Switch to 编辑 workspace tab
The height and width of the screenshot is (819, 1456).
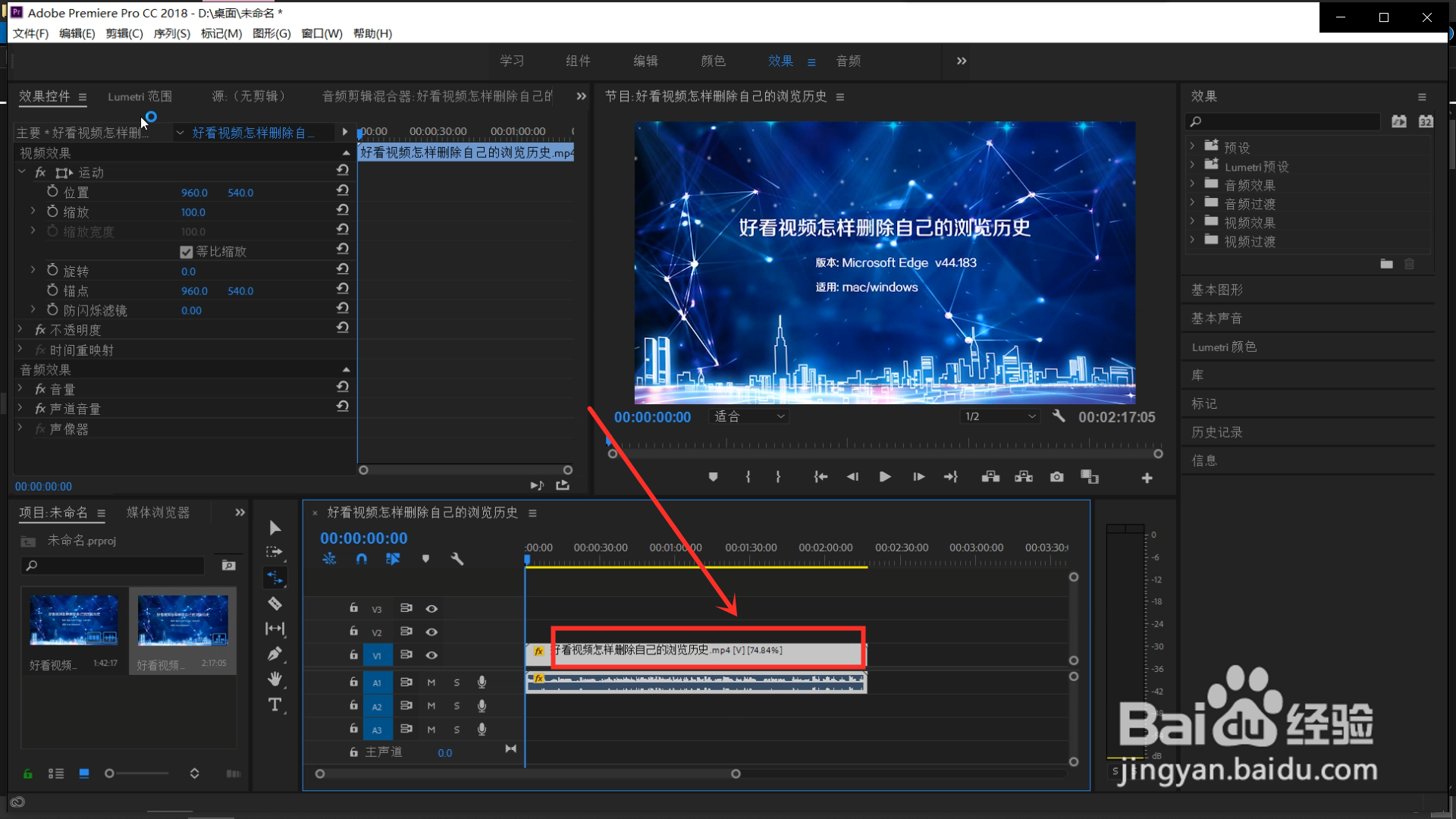pyautogui.click(x=646, y=61)
